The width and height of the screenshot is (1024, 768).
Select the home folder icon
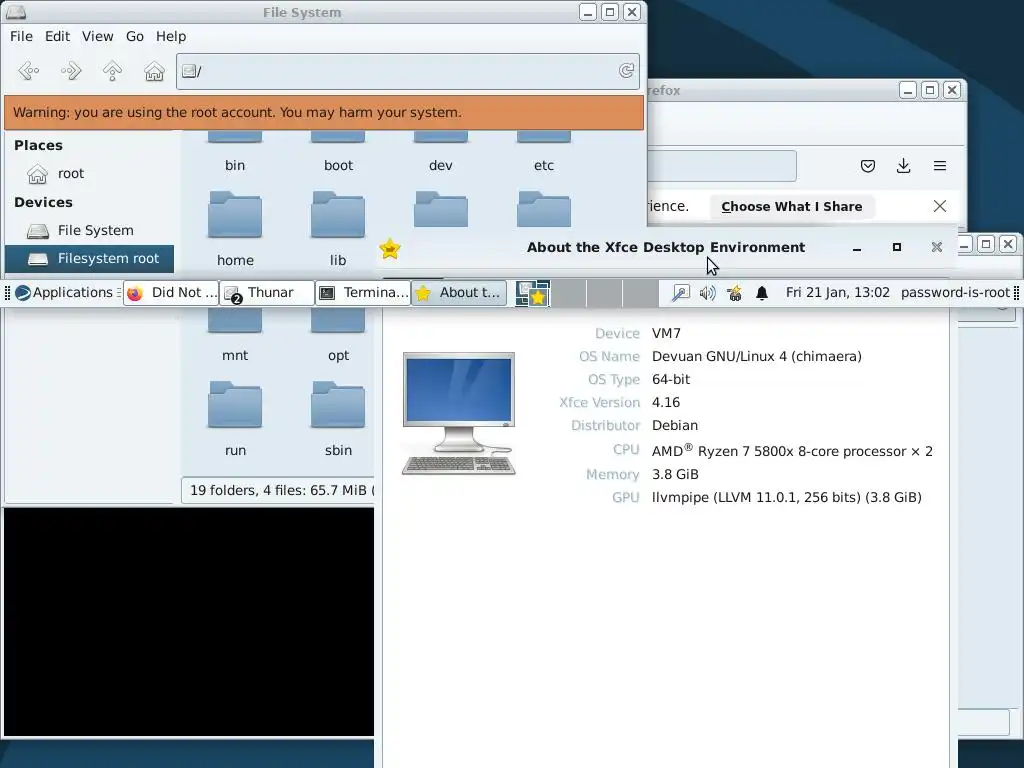[x=235, y=214]
